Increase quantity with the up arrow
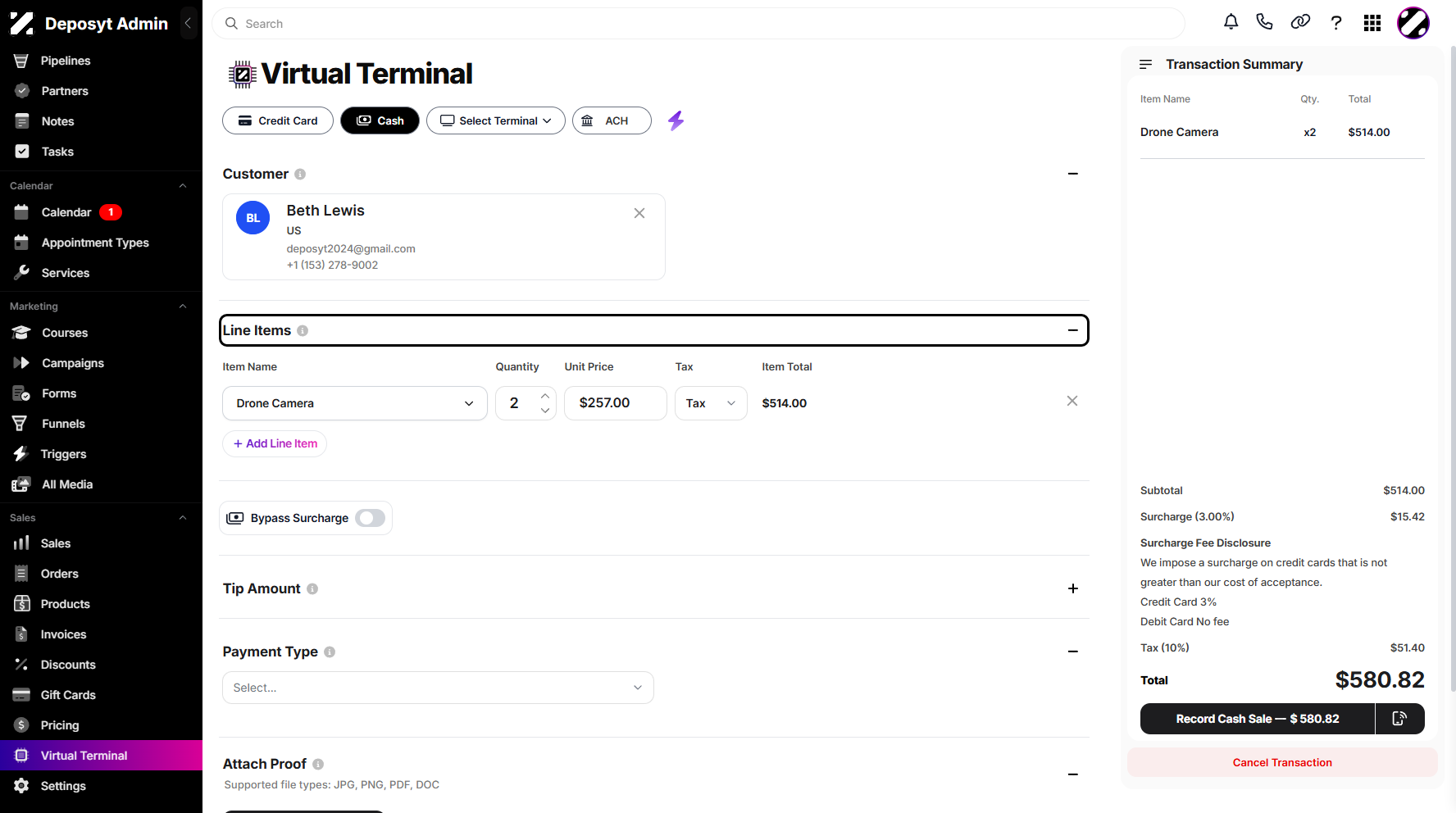Viewport: 1456px width, 813px height. click(x=545, y=396)
